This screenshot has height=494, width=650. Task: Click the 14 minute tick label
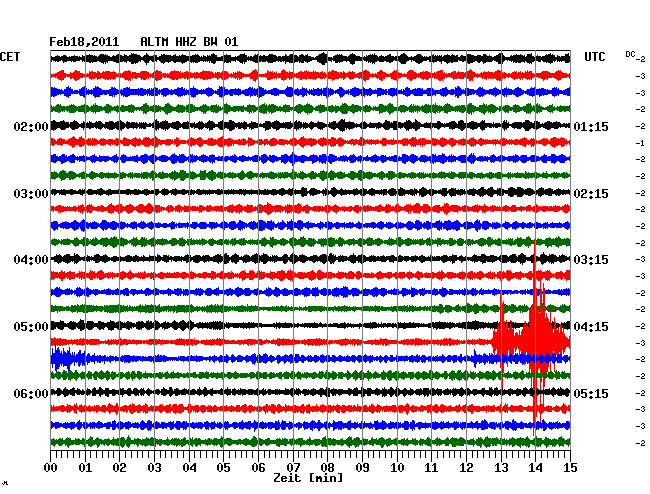tap(536, 467)
